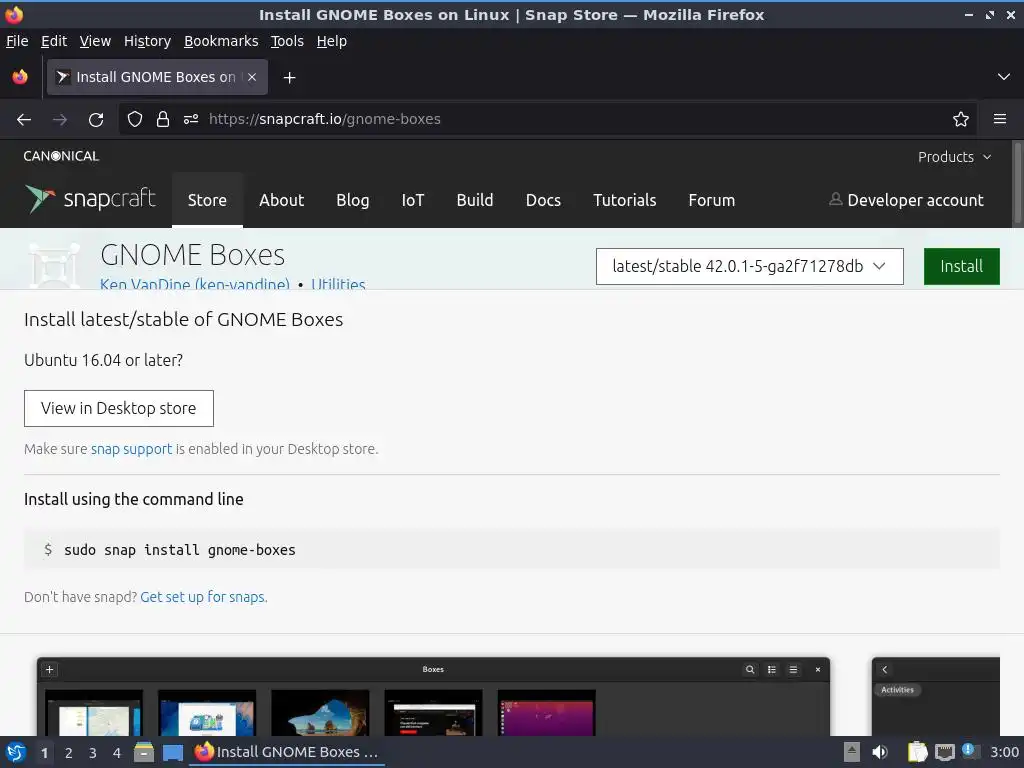Click search icon in Boxes screenshot

click(x=750, y=669)
